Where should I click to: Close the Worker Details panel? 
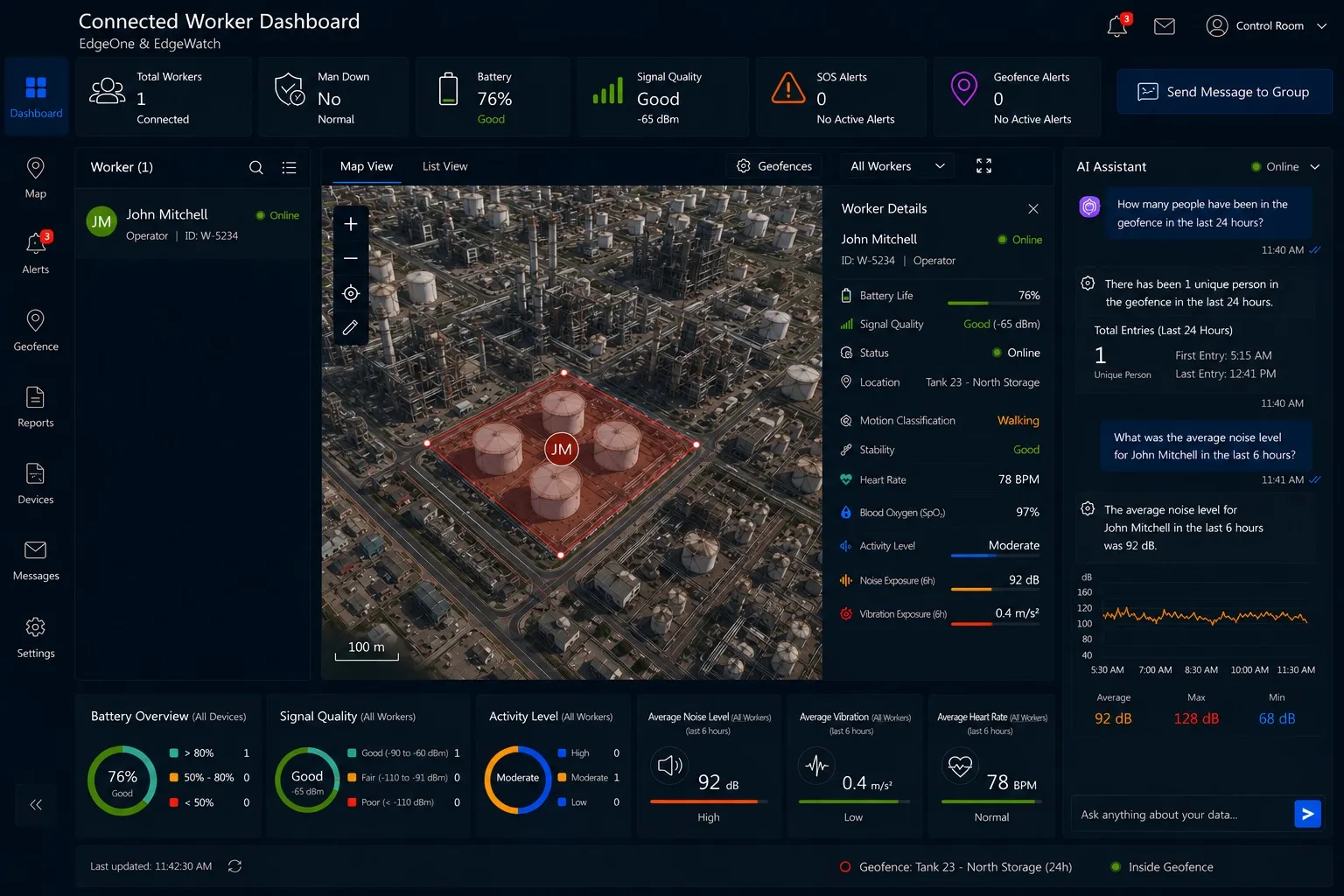coord(1033,208)
